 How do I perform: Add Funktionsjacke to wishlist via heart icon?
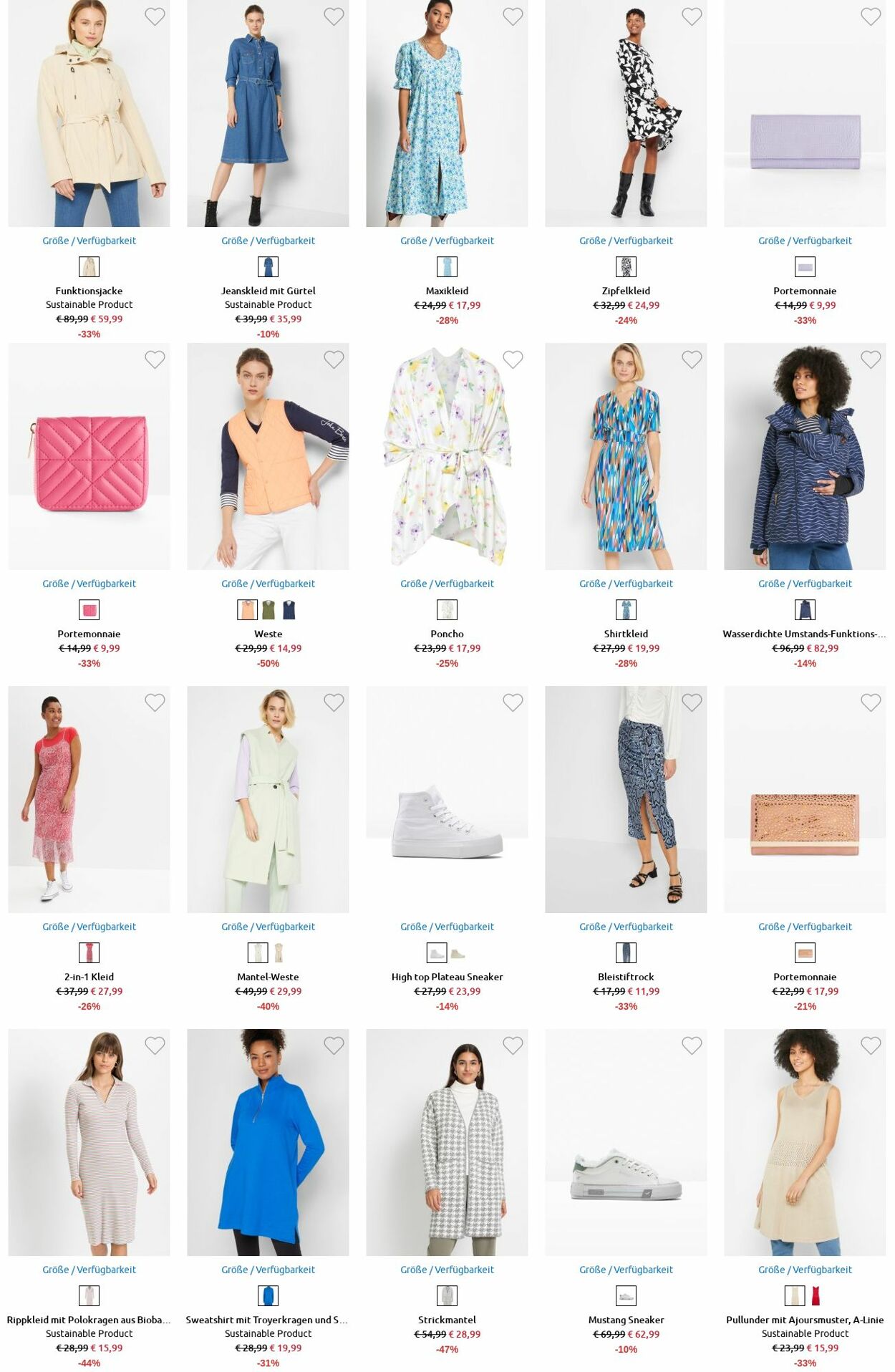[155, 16]
